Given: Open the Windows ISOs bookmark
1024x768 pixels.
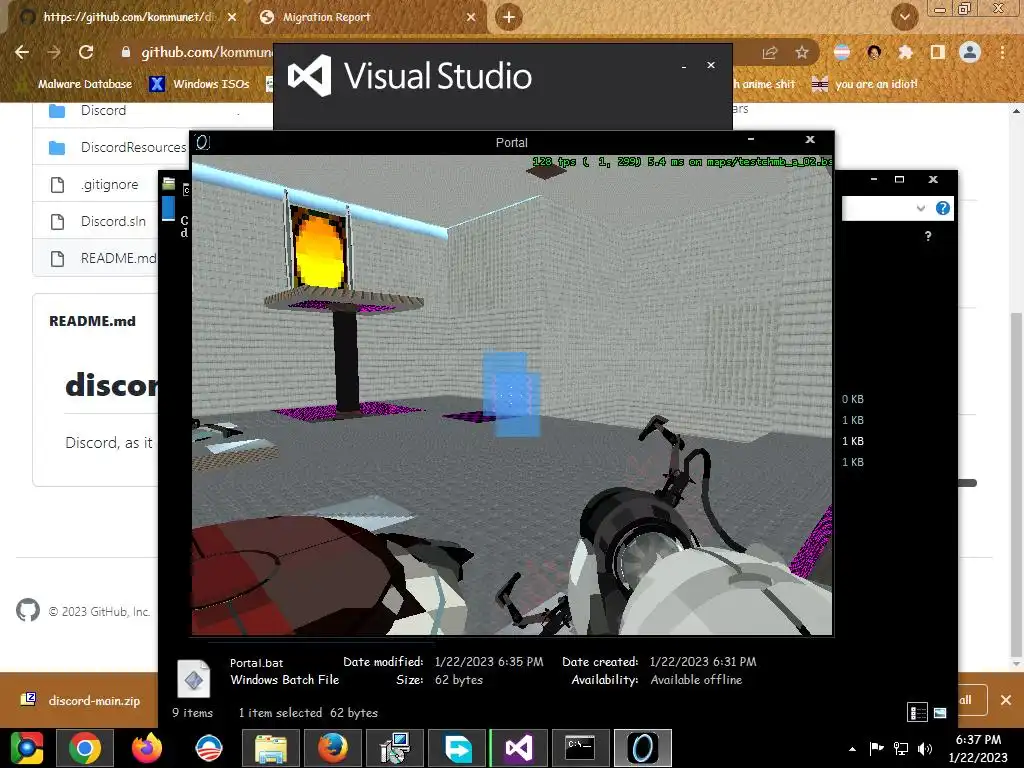Looking at the screenshot, I should (199, 84).
